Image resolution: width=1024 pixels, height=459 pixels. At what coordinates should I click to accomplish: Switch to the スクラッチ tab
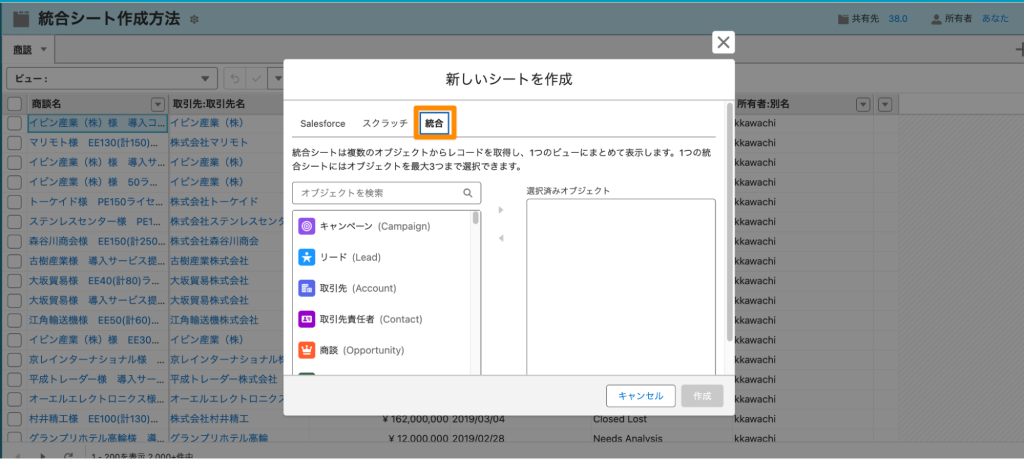(x=385, y=123)
